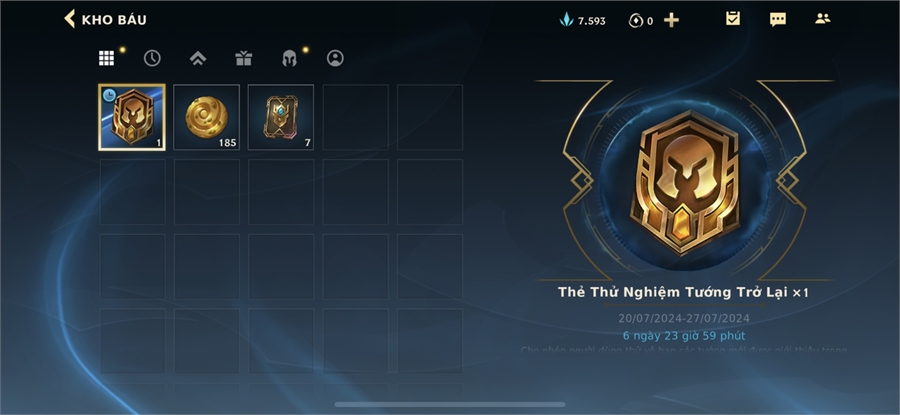This screenshot has width=900, height=415.
Task: Select the helmet champion category tab
Action: (289, 58)
